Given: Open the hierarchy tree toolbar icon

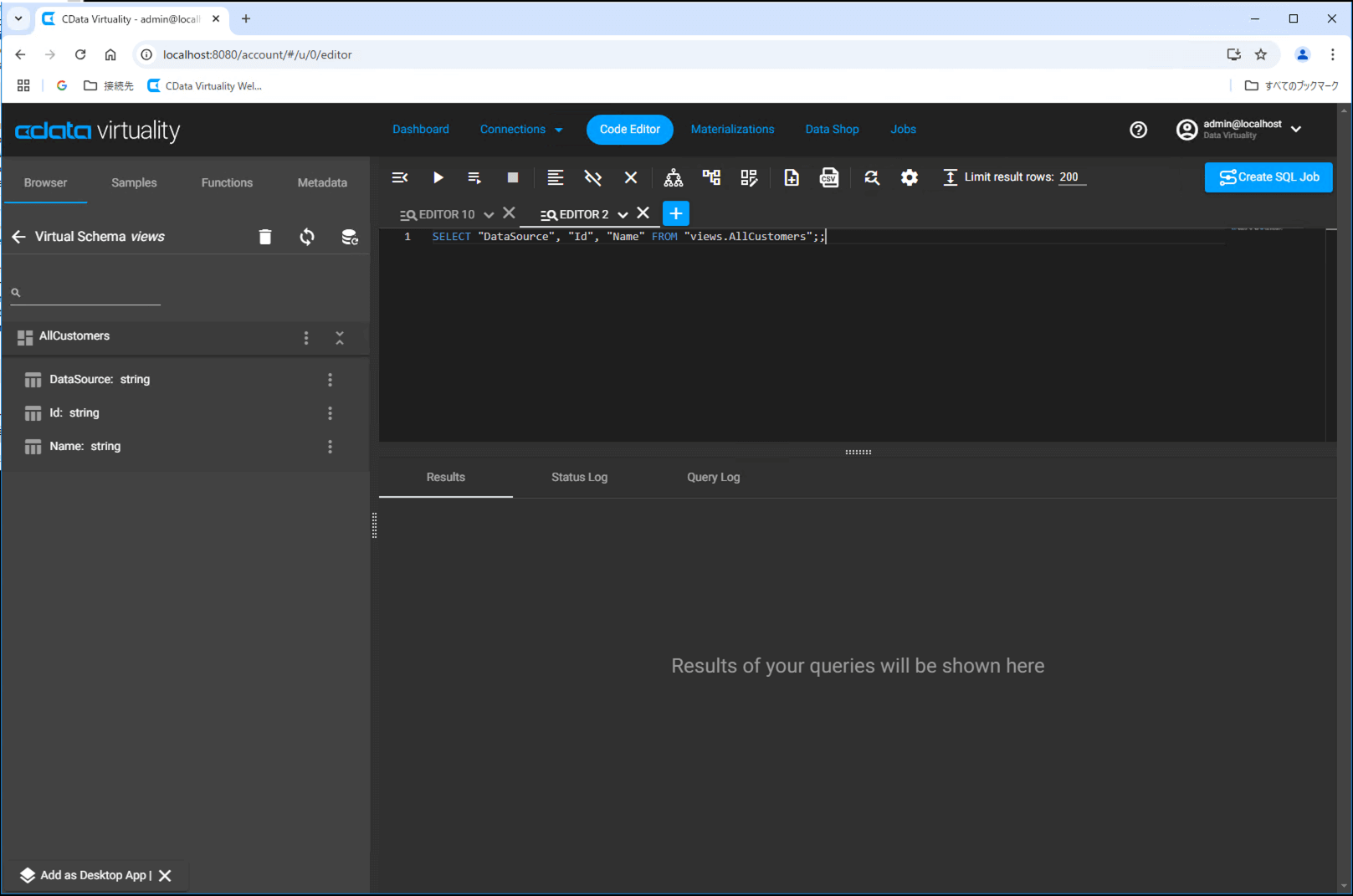Looking at the screenshot, I should tap(674, 177).
